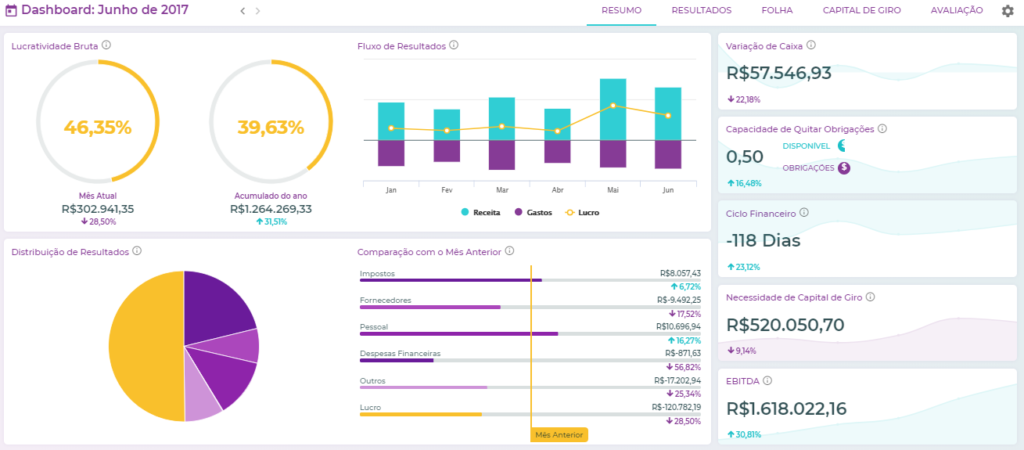Image resolution: width=1024 pixels, height=450 pixels.
Task: Open the CAPITAL DE GIRO tab
Action: coord(861,11)
